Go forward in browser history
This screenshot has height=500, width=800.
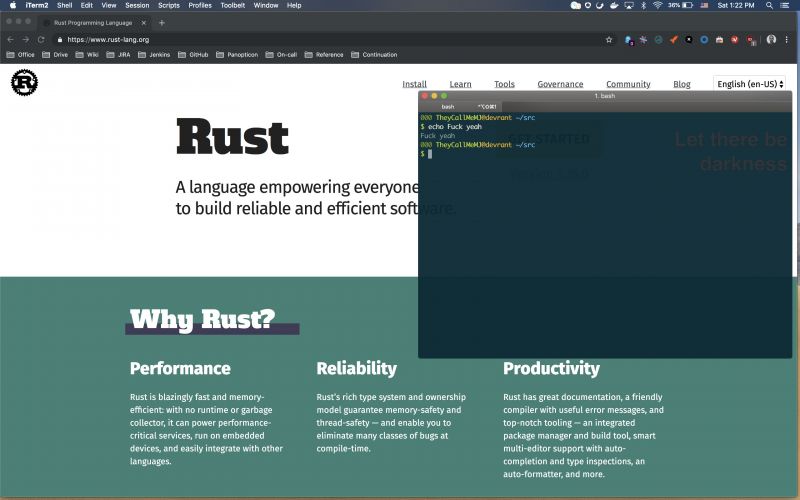26,39
